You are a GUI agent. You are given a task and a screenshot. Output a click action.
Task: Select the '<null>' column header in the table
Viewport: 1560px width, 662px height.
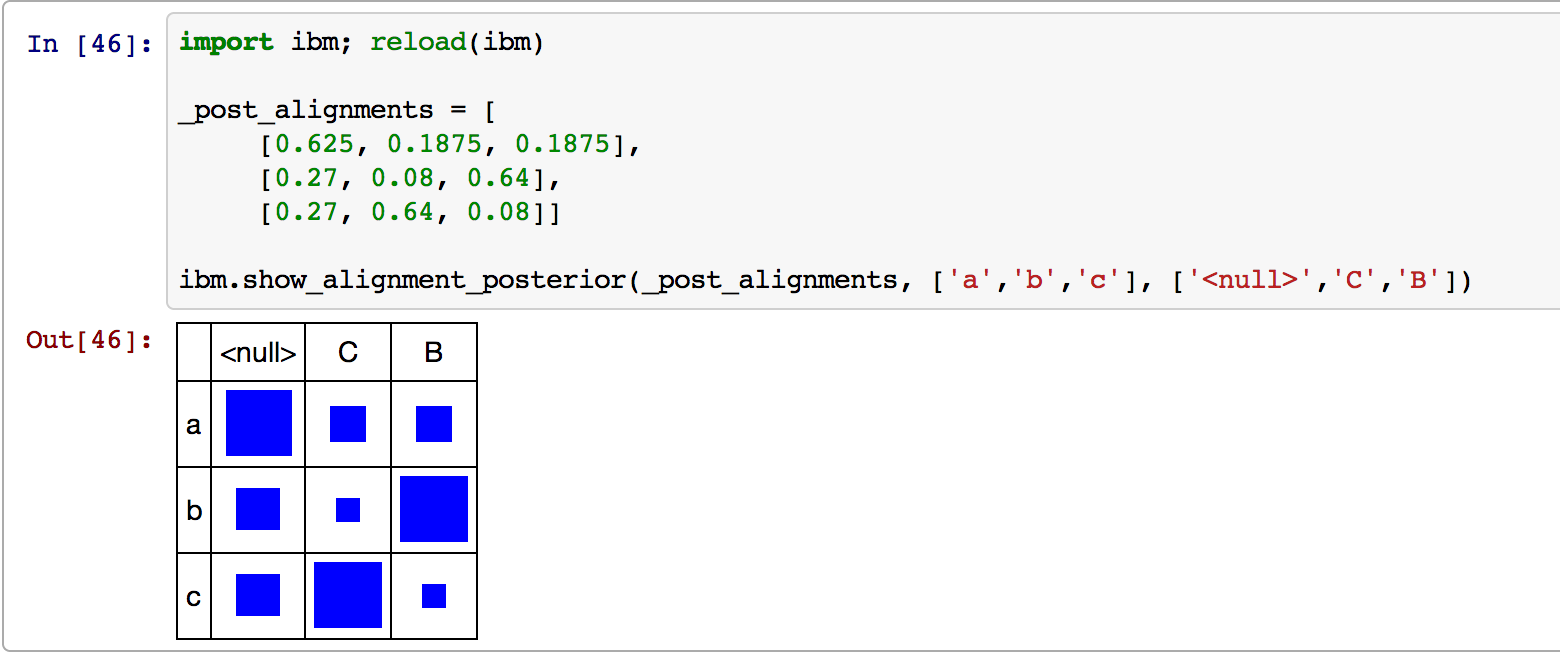tap(258, 353)
